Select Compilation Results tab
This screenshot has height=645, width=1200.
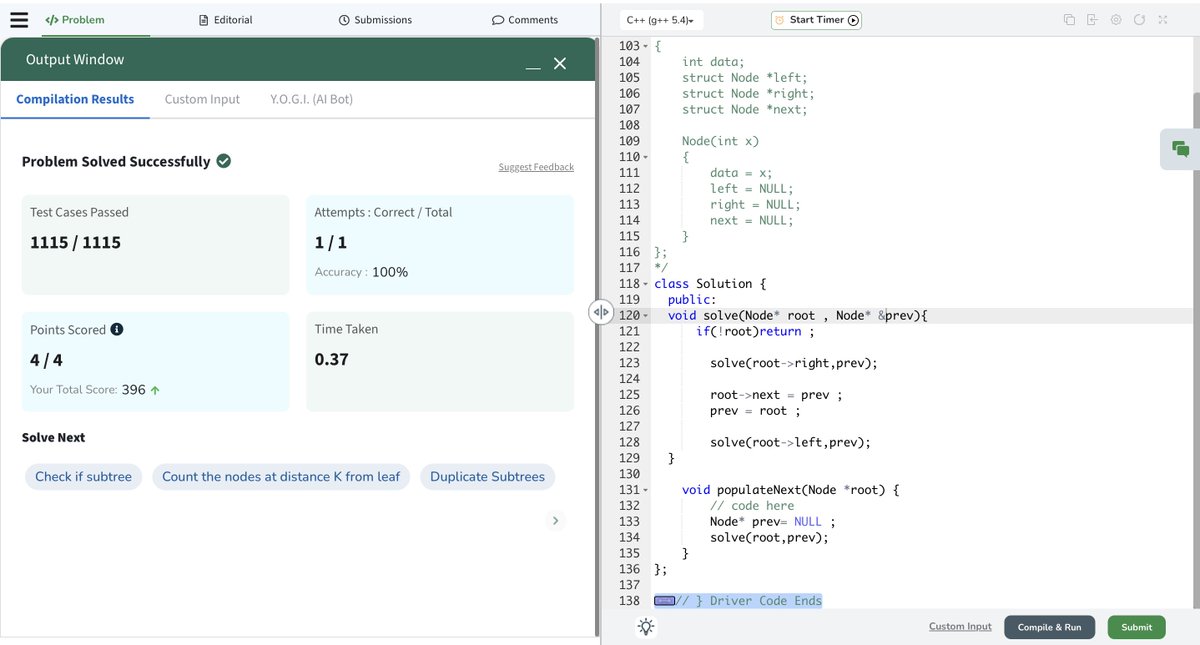(75, 99)
